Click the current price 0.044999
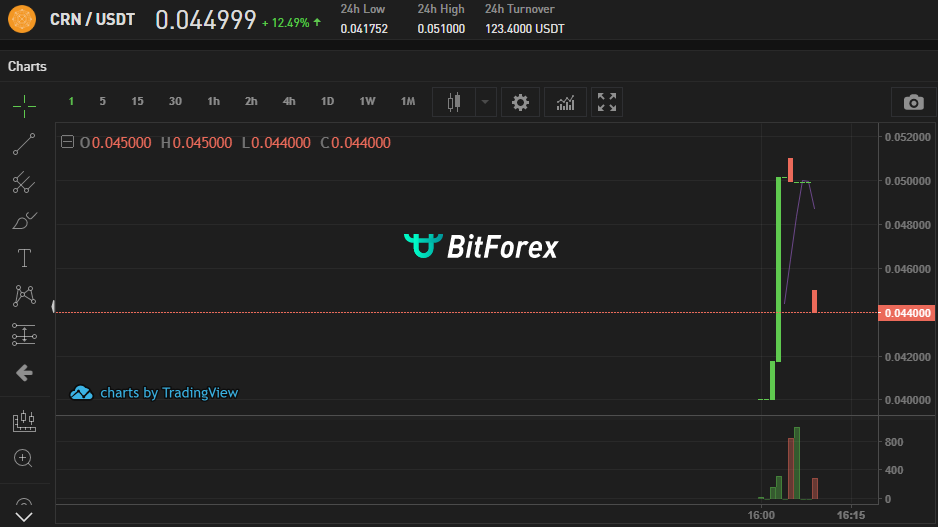Image resolution: width=938 pixels, height=527 pixels. click(x=206, y=20)
